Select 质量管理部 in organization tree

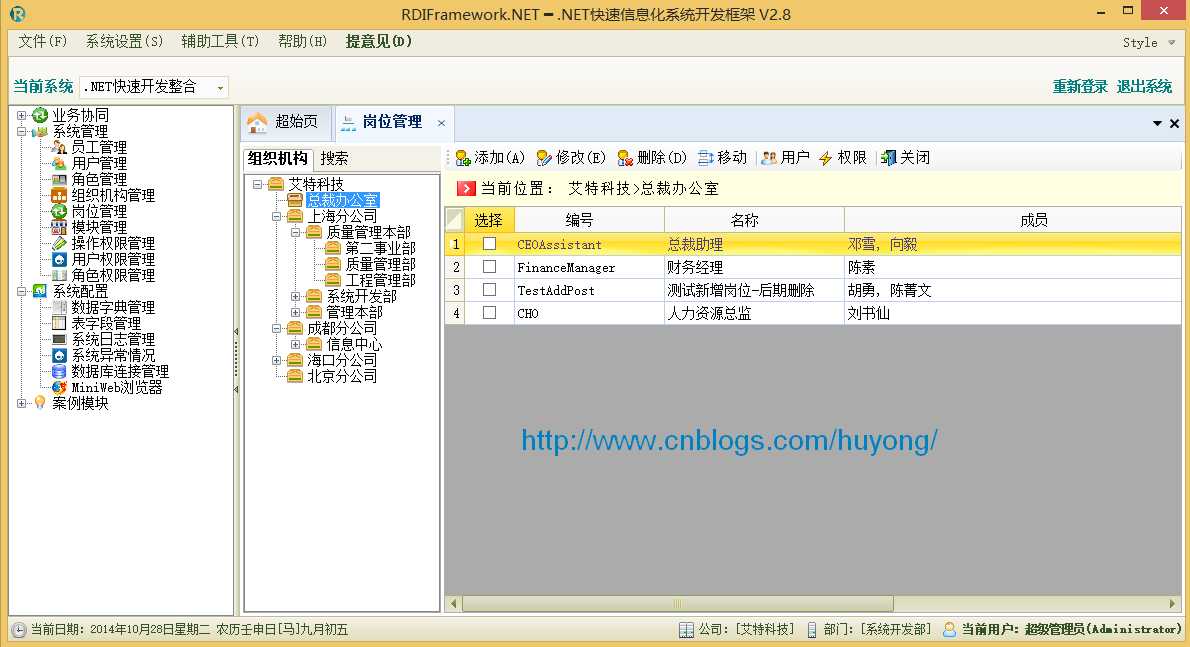pyautogui.click(x=380, y=264)
